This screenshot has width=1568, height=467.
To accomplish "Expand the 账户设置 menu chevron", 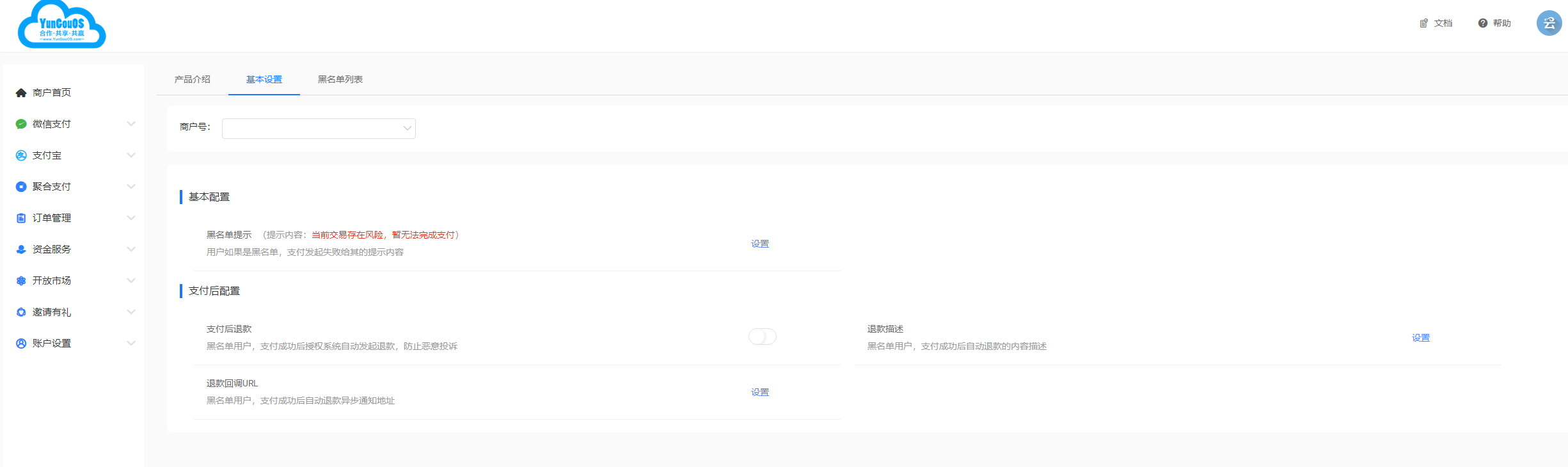I will point(131,344).
